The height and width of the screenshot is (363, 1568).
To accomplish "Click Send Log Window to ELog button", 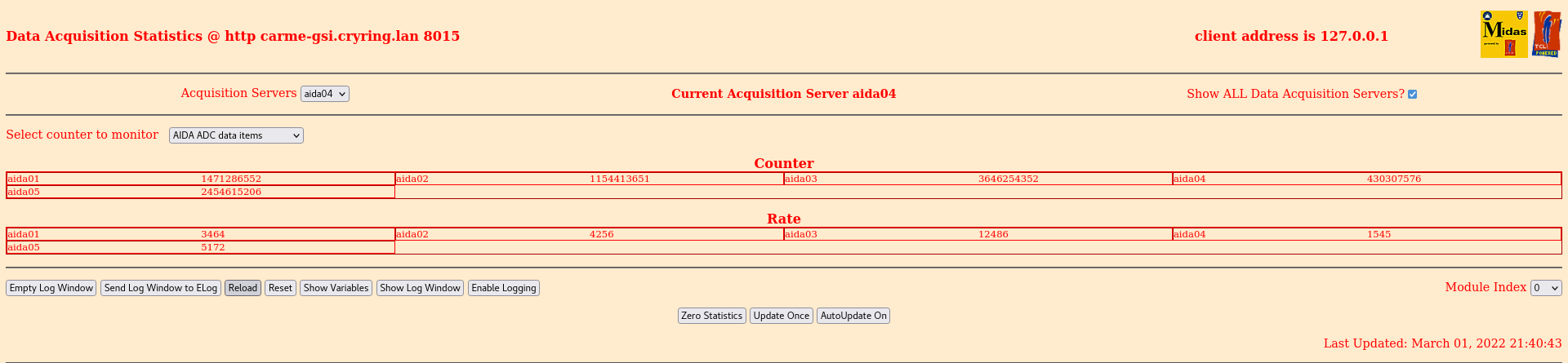I will tap(161, 288).
